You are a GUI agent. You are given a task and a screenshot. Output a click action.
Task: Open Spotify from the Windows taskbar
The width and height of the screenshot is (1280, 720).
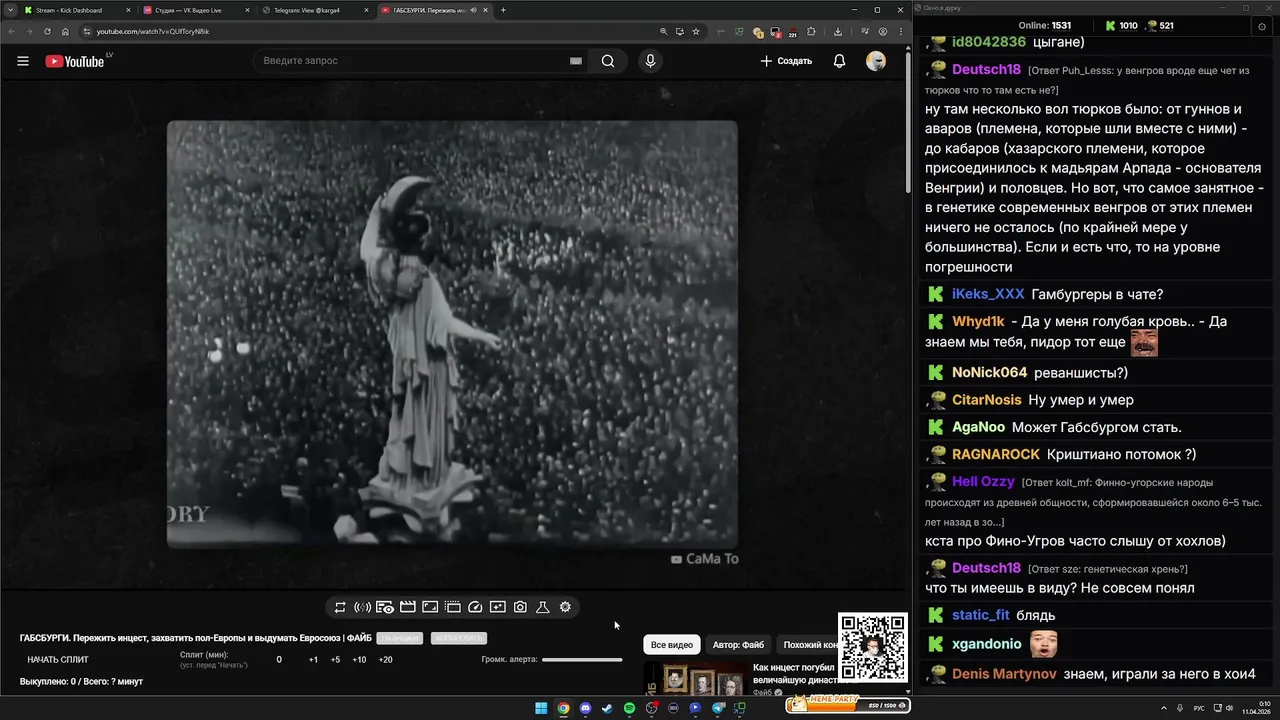(x=629, y=708)
